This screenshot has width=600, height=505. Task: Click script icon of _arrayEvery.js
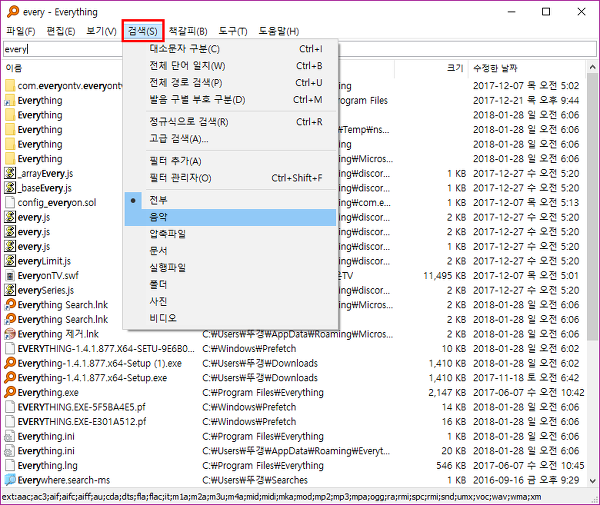[10, 173]
